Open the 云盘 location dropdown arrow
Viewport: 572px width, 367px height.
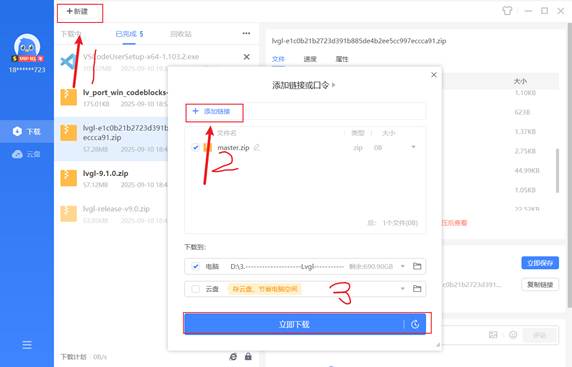402,289
